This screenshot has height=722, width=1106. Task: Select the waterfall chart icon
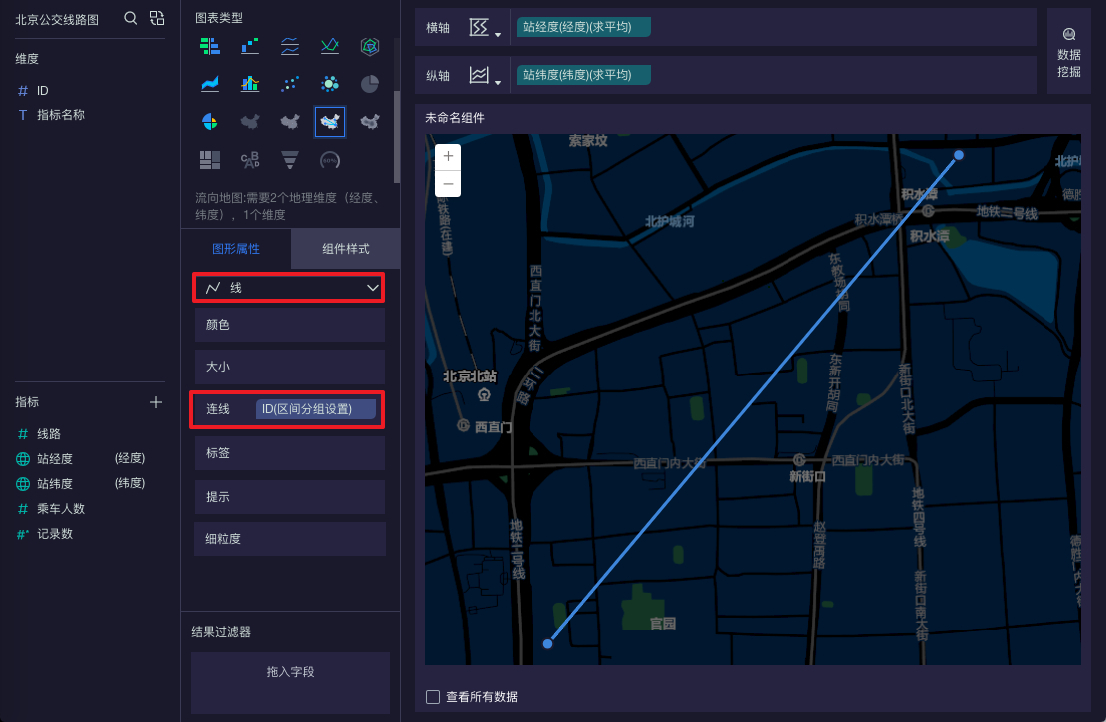tap(250, 47)
